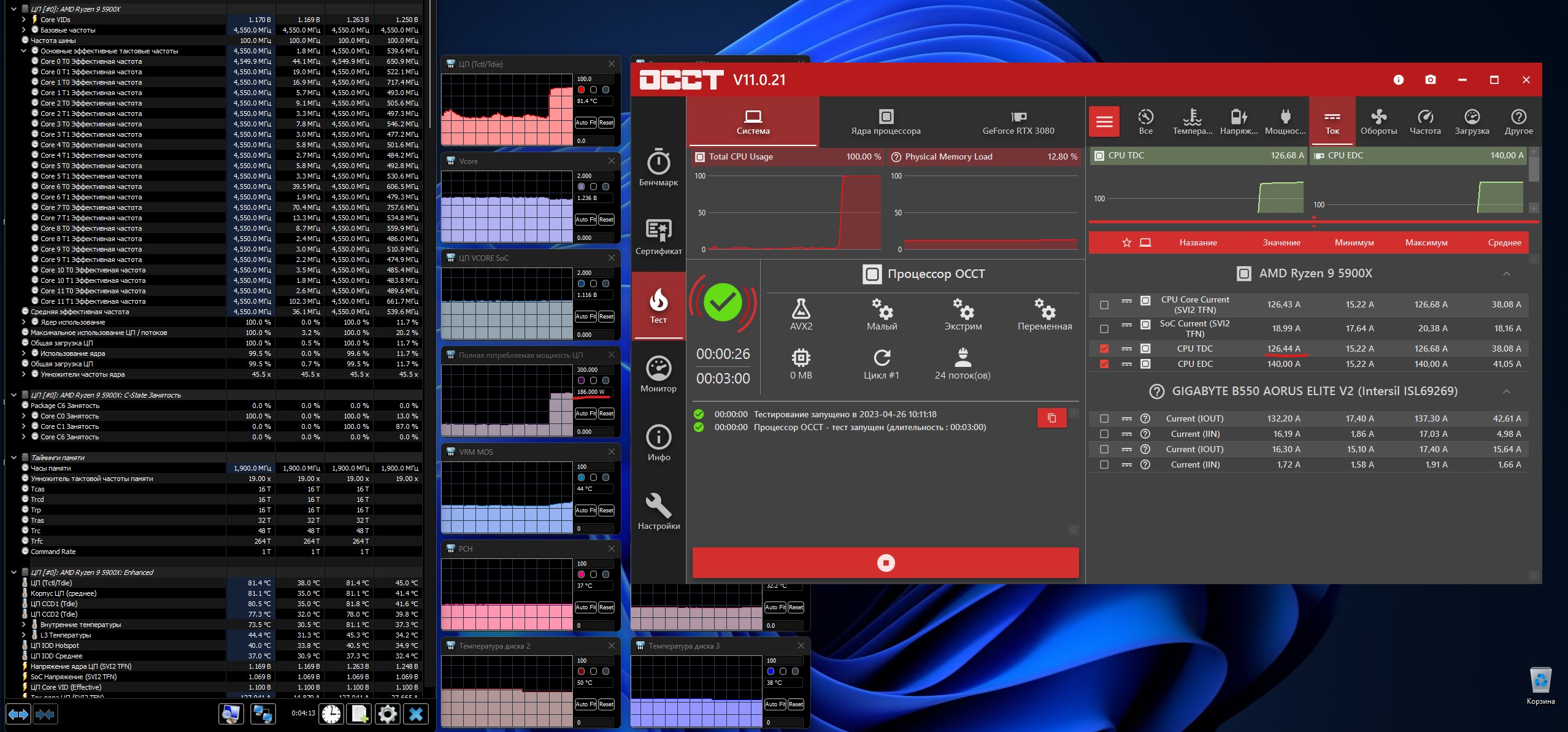This screenshot has width=1568, height=732.
Task: Click the OCCT screenshot camera icon
Action: [1430, 80]
